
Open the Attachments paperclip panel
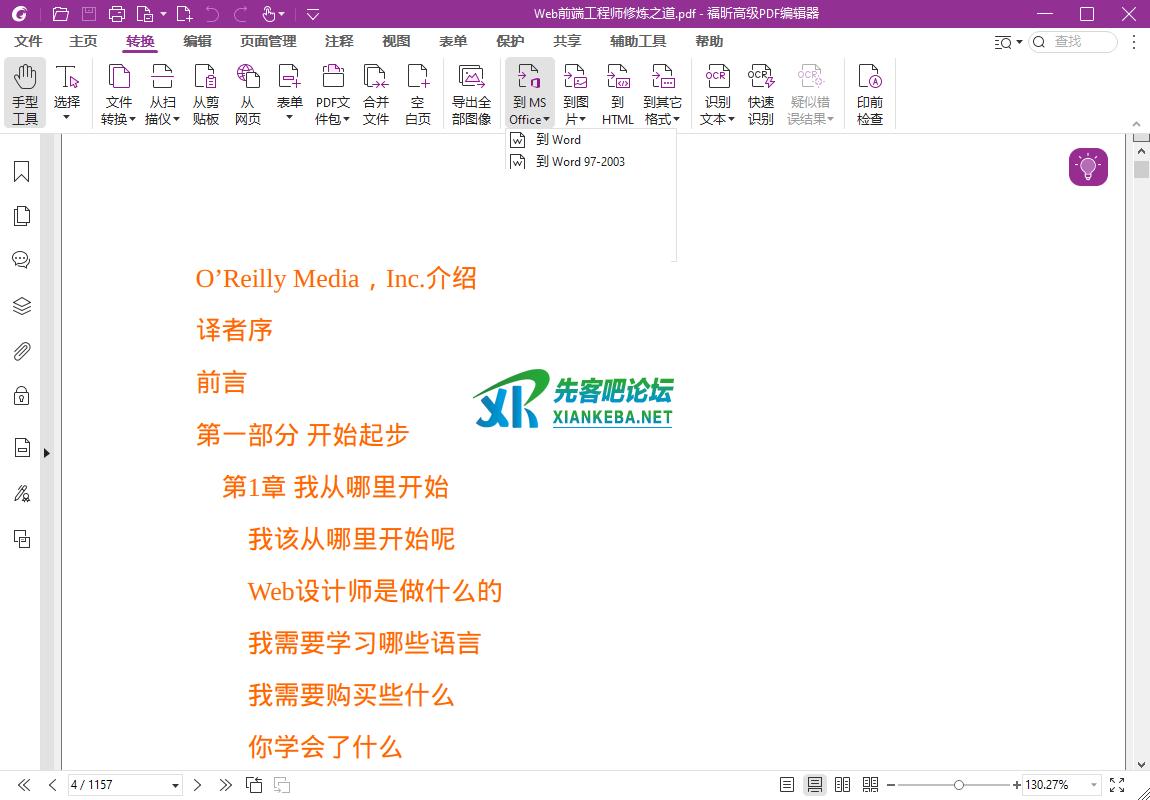coord(21,351)
